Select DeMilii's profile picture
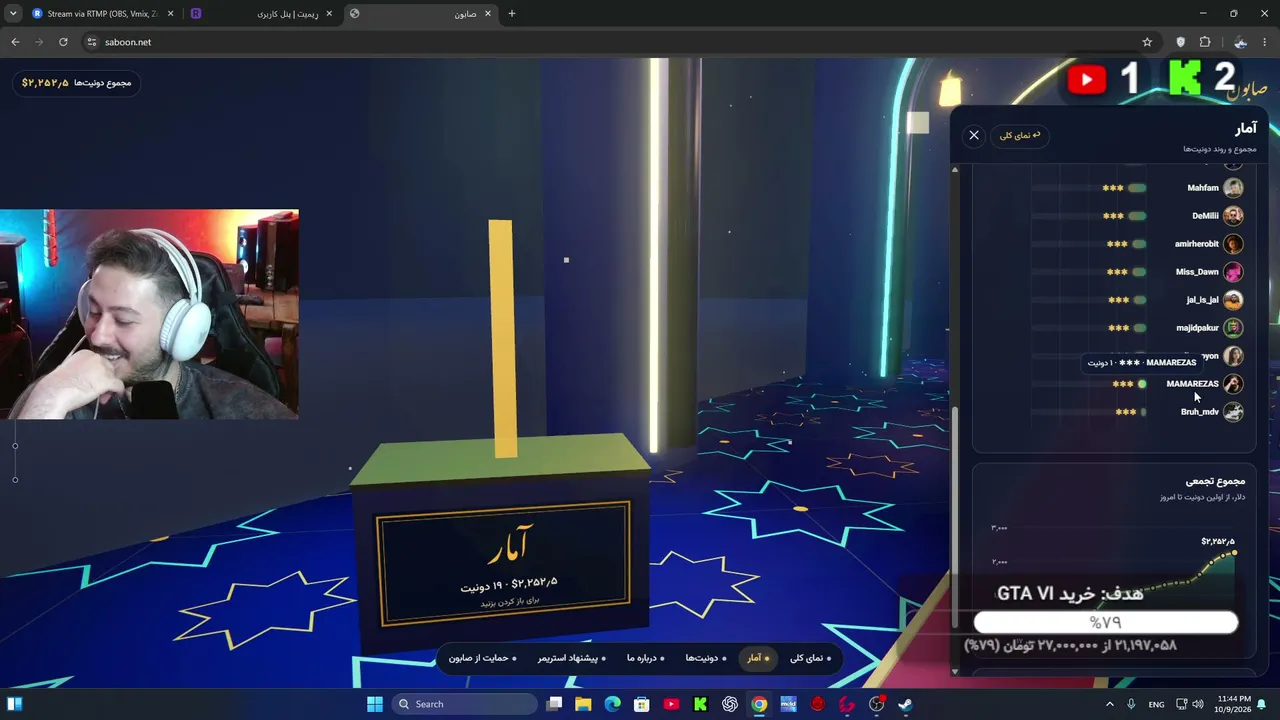The image size is (1280, 720). click(x=1233, y=216)
